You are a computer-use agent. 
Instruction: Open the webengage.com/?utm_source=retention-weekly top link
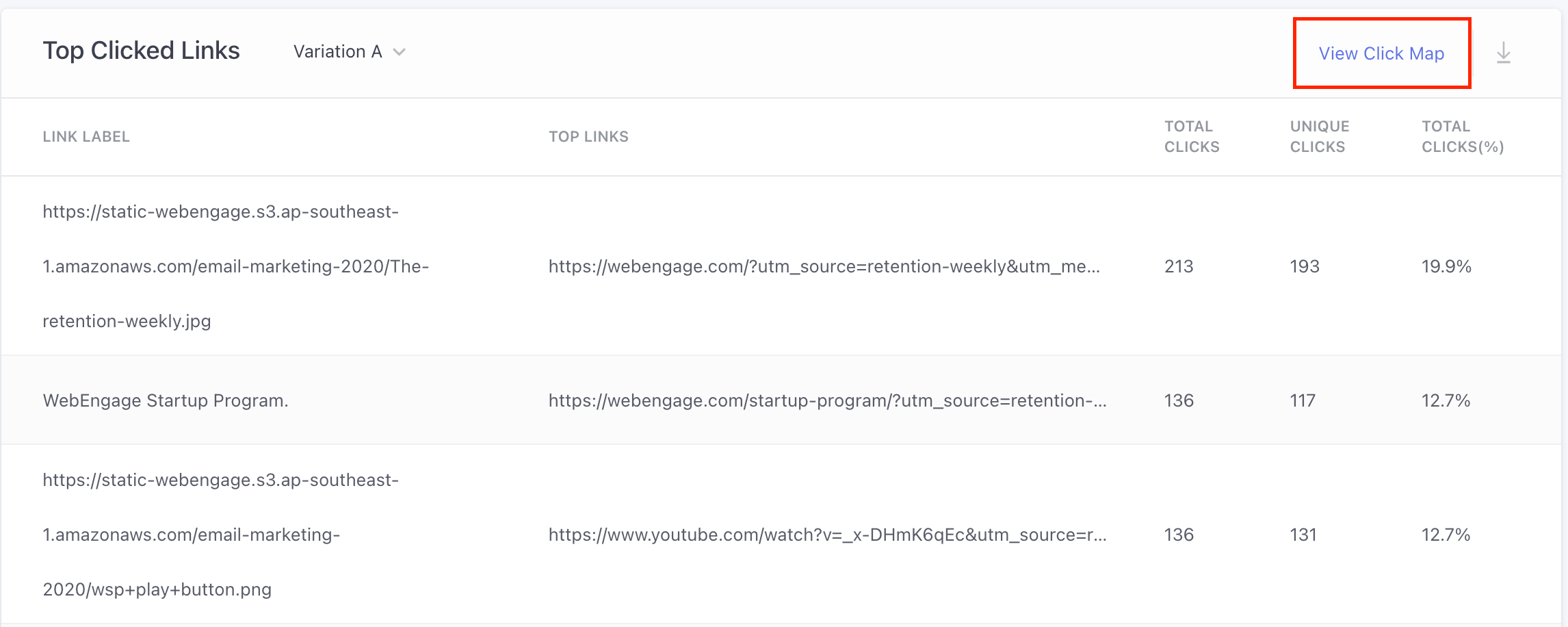(824, 266)
